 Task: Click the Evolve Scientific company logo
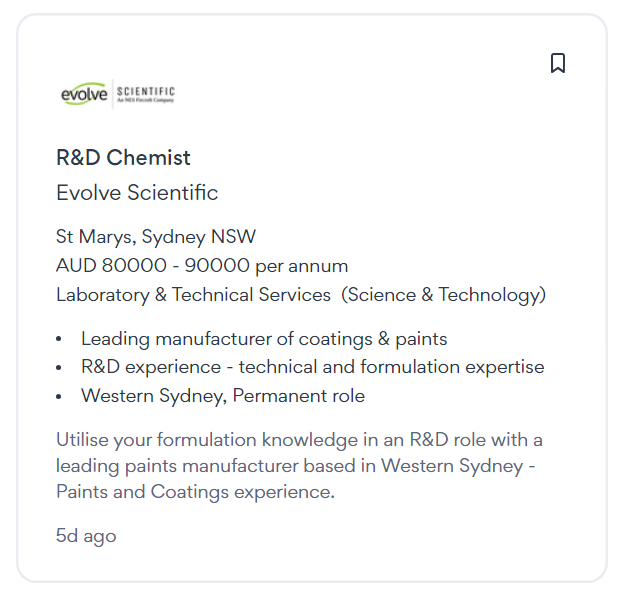point(117,94)
